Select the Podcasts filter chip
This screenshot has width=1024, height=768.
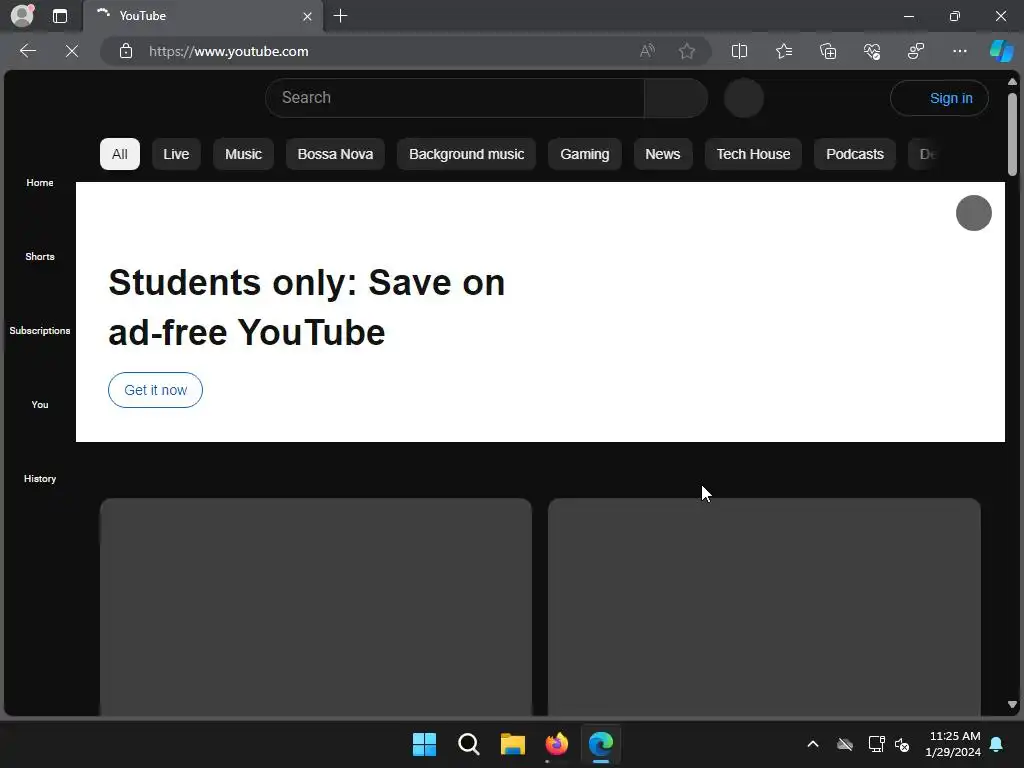(855, 154)
